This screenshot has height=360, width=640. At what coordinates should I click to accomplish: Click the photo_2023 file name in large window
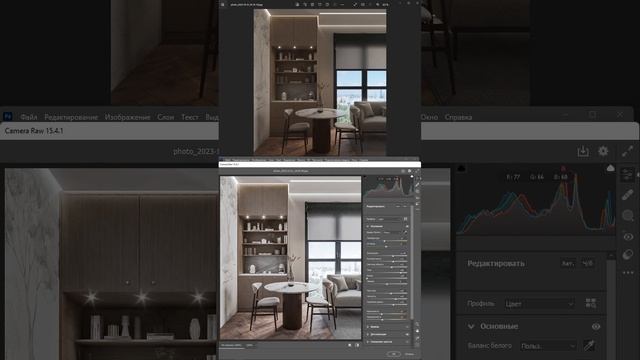pyautogui.click(x=196, y=151)
